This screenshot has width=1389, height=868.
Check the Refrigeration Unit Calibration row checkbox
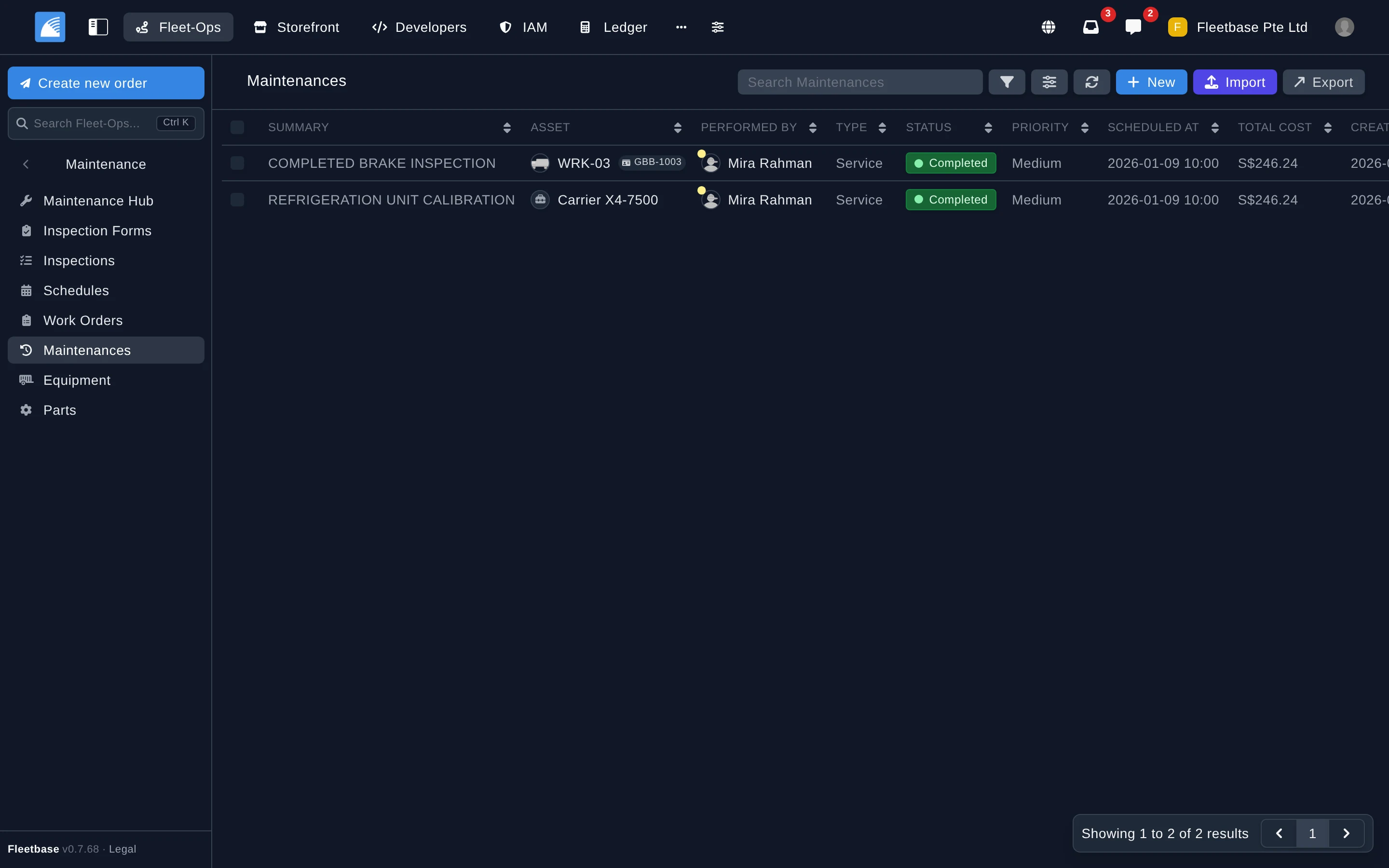pos(237,200)
